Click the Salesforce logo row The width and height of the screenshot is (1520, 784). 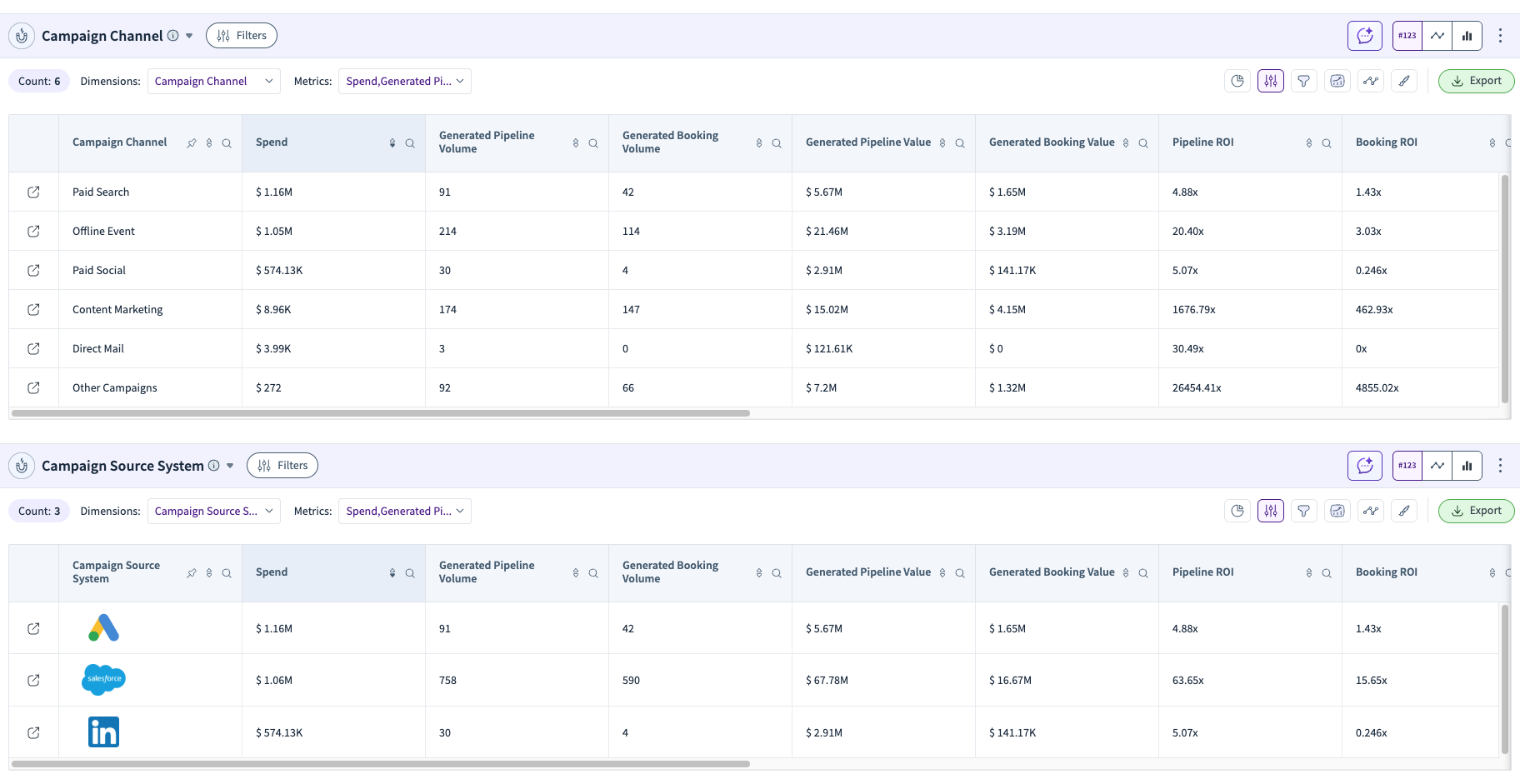click(x=103, y=680)
